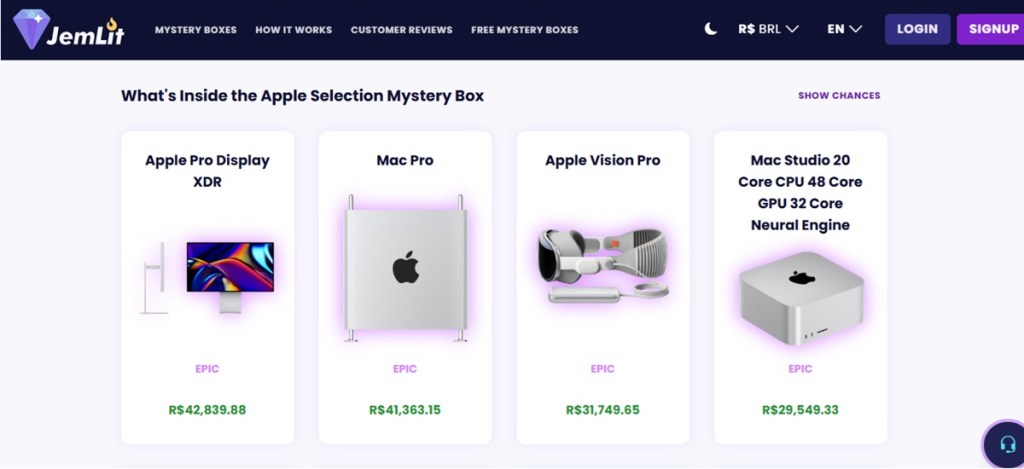Open the R$ BRL currency dropdown
This screenshot has height=469, width=1024.
[x=769, y=29]
